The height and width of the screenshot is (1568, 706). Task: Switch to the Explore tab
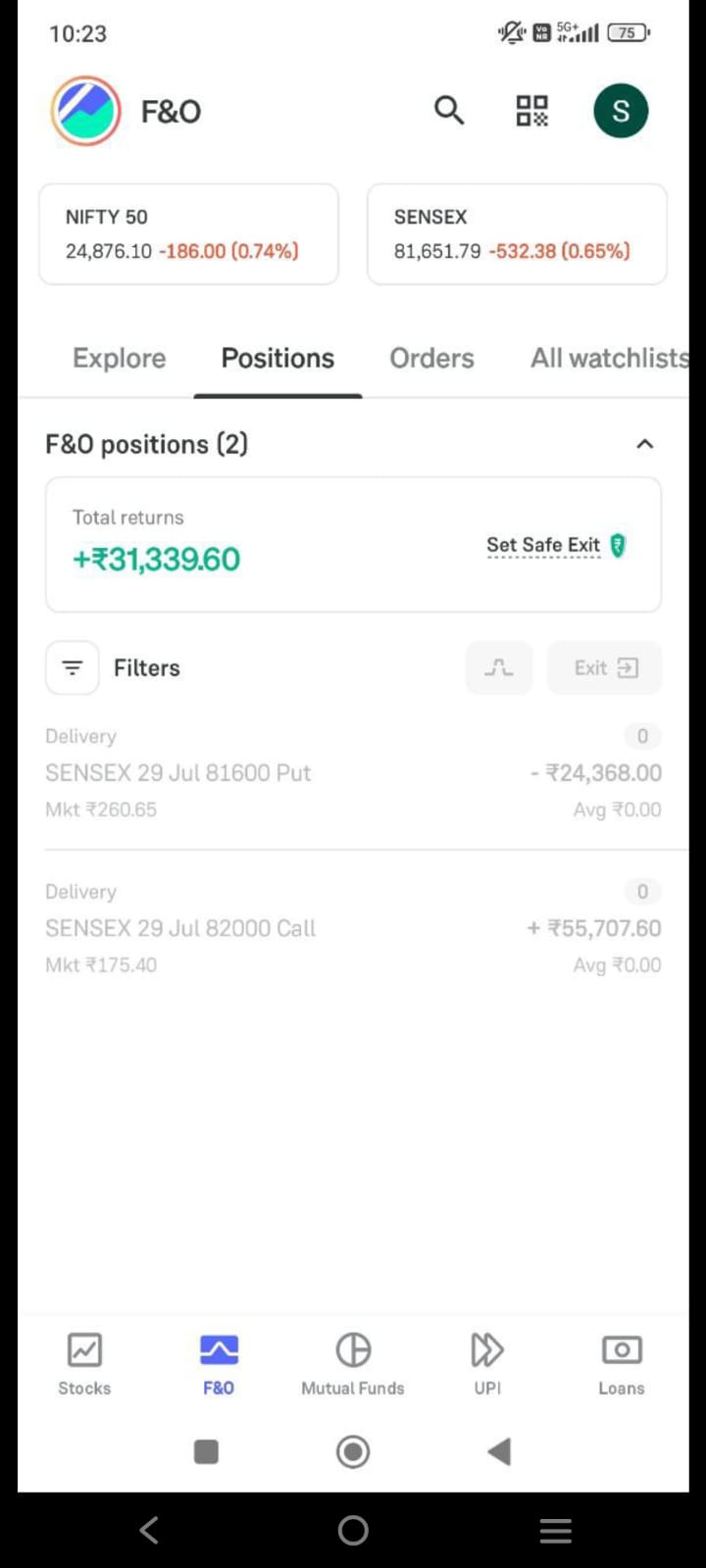(x=120, y=359)
